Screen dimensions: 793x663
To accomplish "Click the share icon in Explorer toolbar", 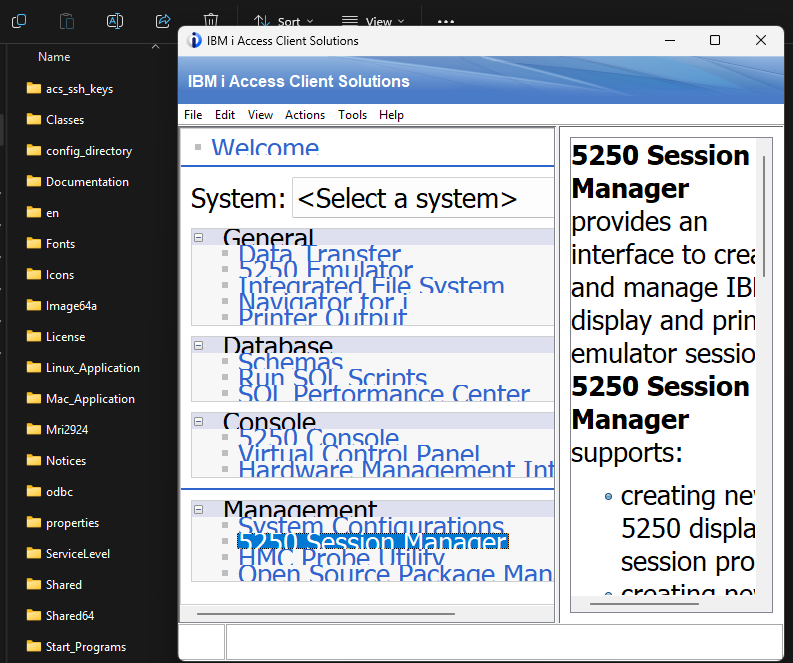I will click(x=163, y=21).
